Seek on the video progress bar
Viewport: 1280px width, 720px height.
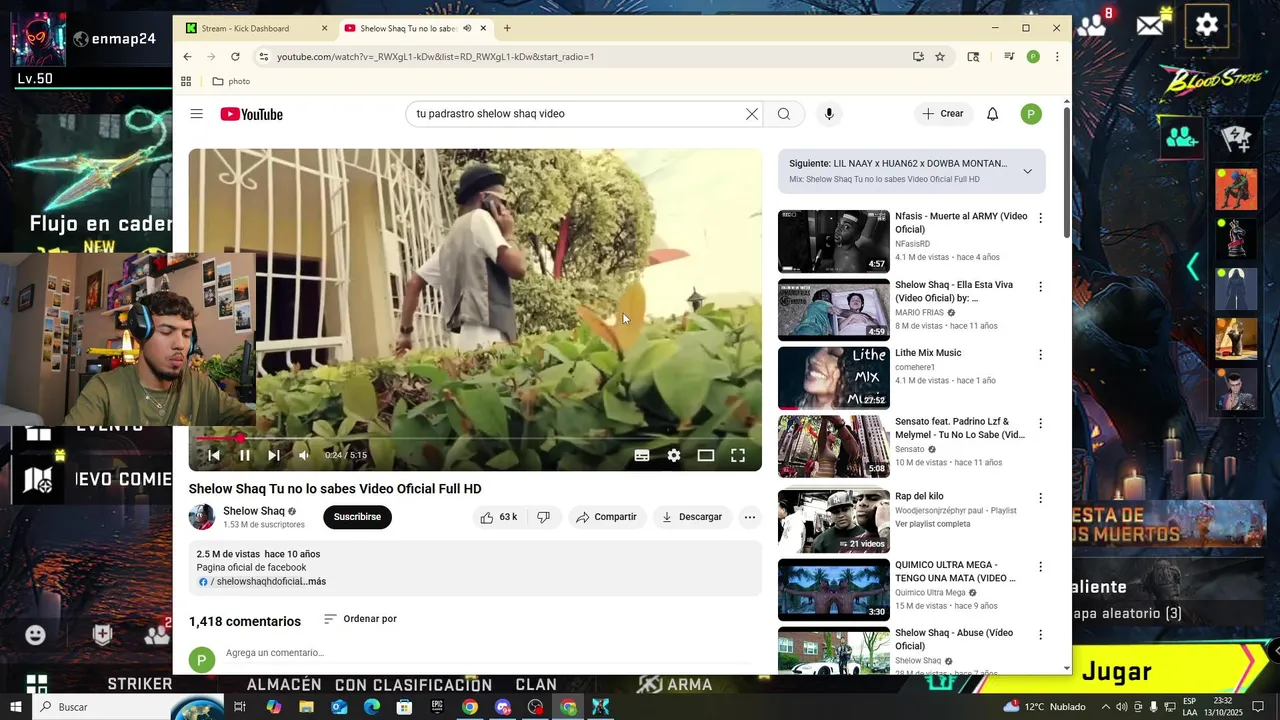475,438
